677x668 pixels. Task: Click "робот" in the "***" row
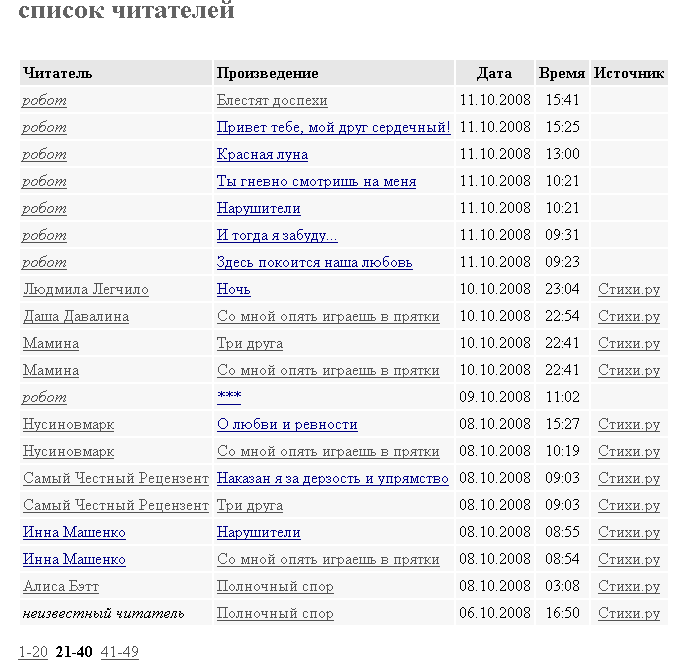point(44,397)
